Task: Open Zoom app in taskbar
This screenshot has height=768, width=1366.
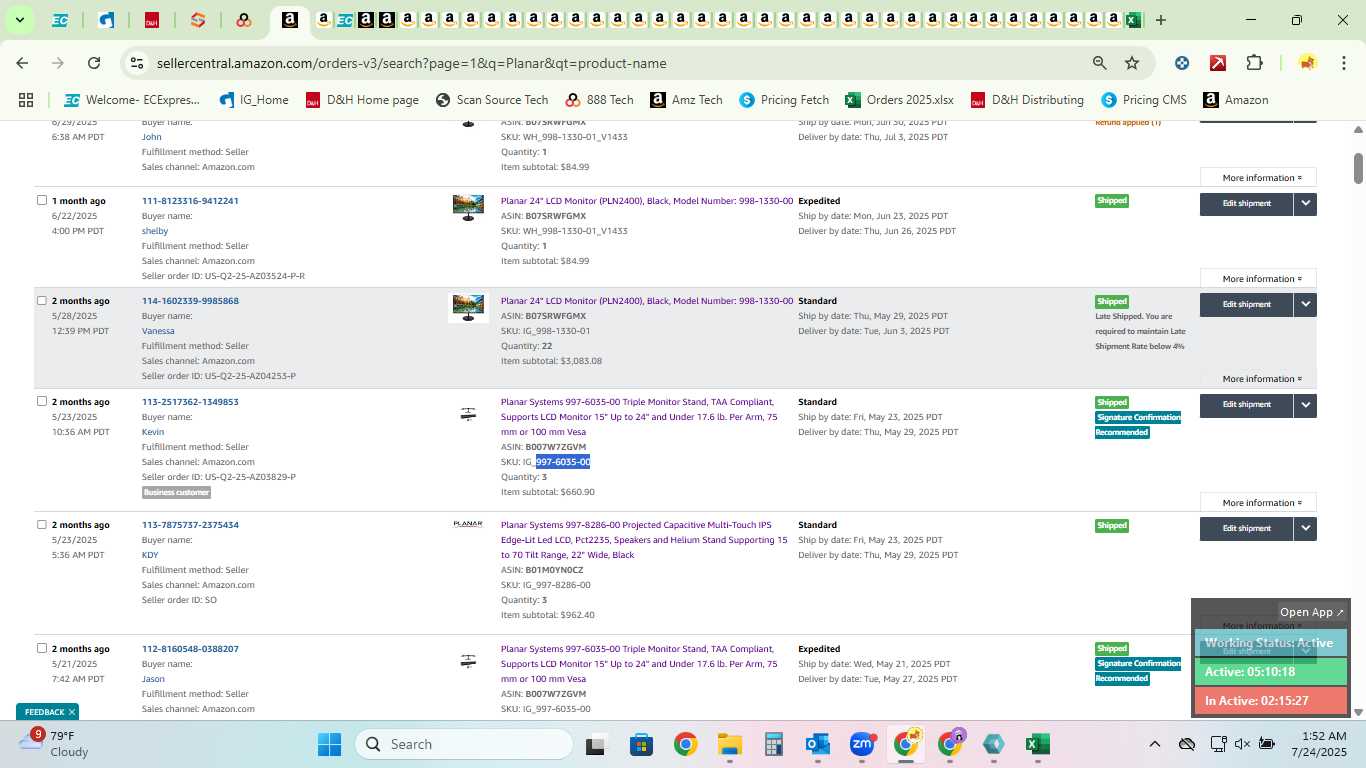Action: click(x=862, y=744)
